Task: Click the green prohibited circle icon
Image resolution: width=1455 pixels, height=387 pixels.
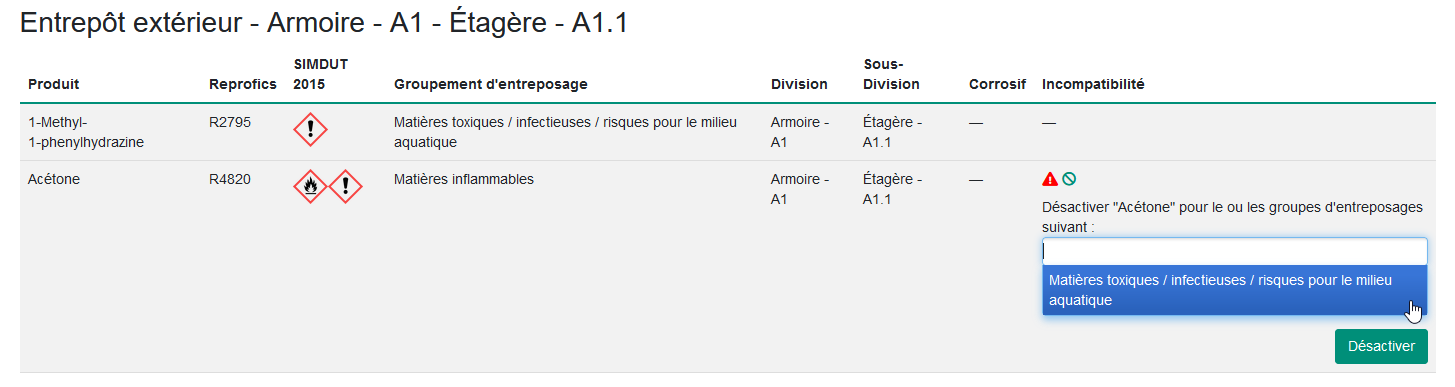Action: click(1069, 179)
